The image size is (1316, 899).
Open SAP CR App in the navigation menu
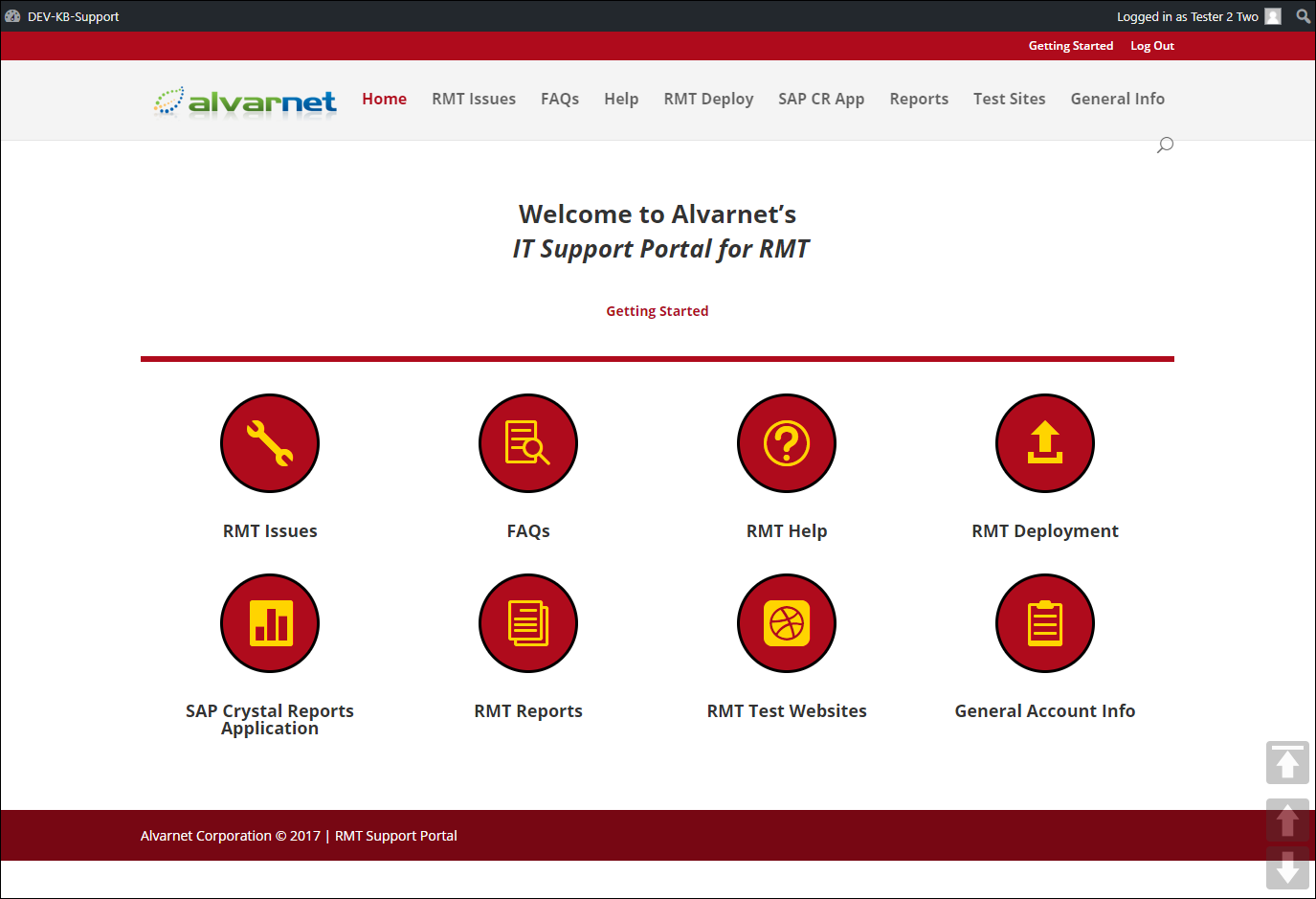pyautogui.click(x=821, y=99)
